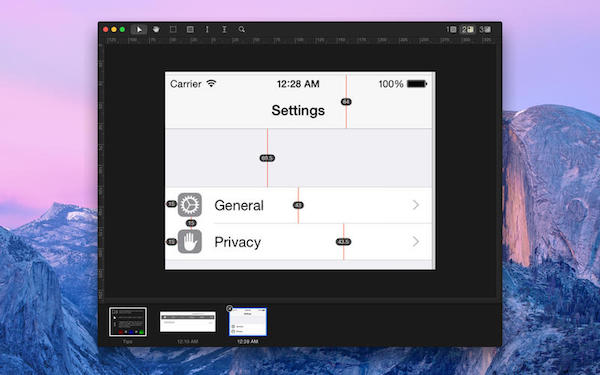Select the gap badge between the two icons
This screenshot has height=375, width=600.
pos(191,223)
